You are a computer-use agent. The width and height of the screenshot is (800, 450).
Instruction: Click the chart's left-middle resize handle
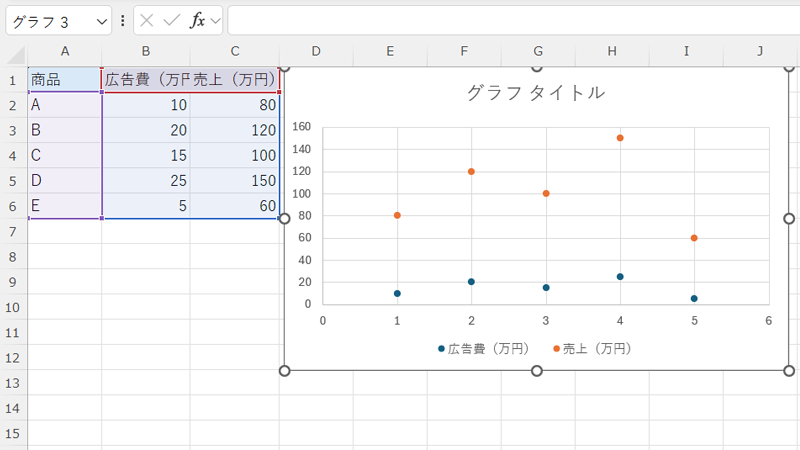(285, 219)
